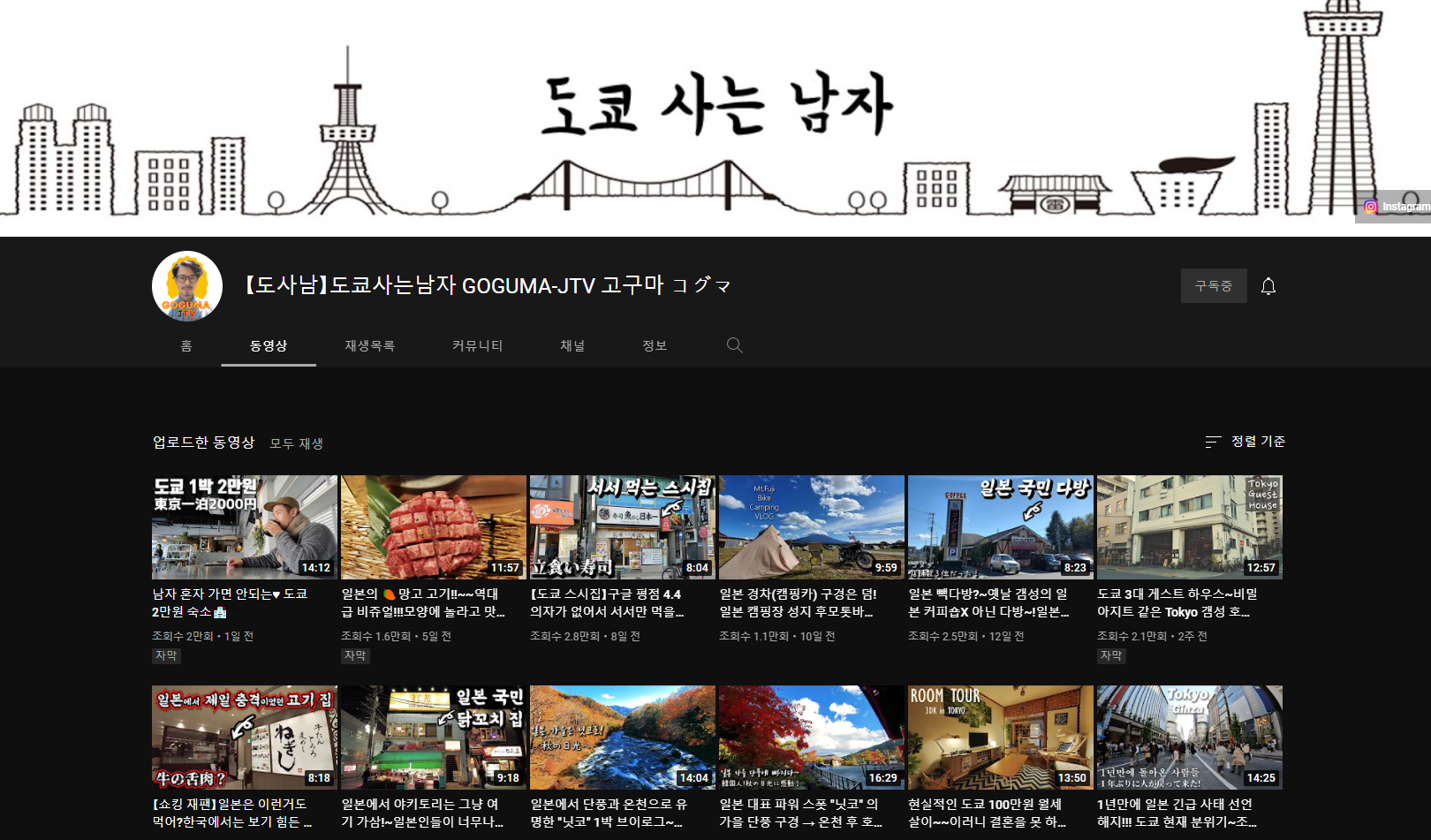1431x840 pixels.
Task: Open the 도쿄 1박 2만원 video thumbnail
Action: click(x=245, y=527)
